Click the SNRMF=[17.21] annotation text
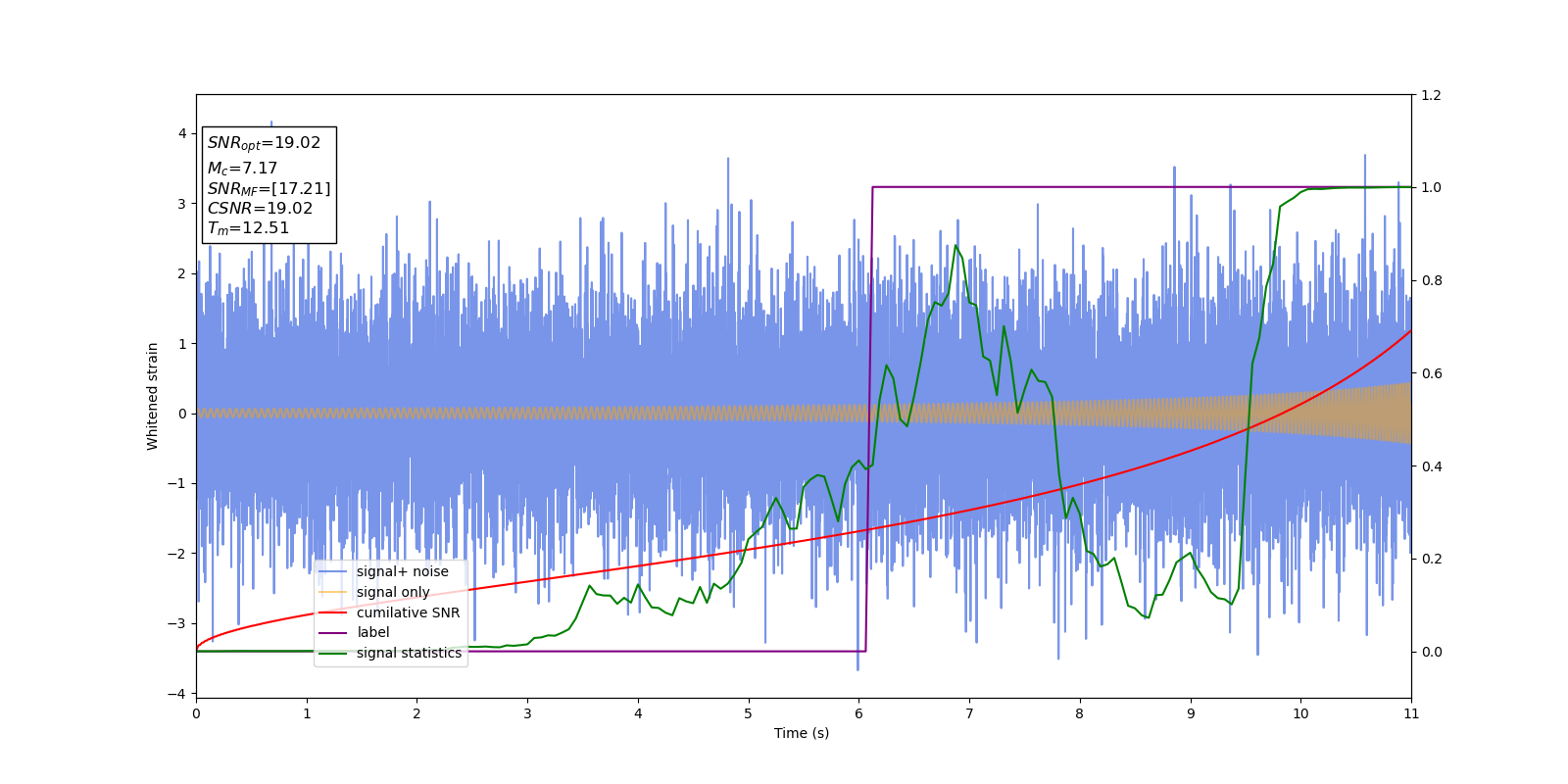Image resolution: width=1568 pixels, height=784 pixels. tap(269, 189)
